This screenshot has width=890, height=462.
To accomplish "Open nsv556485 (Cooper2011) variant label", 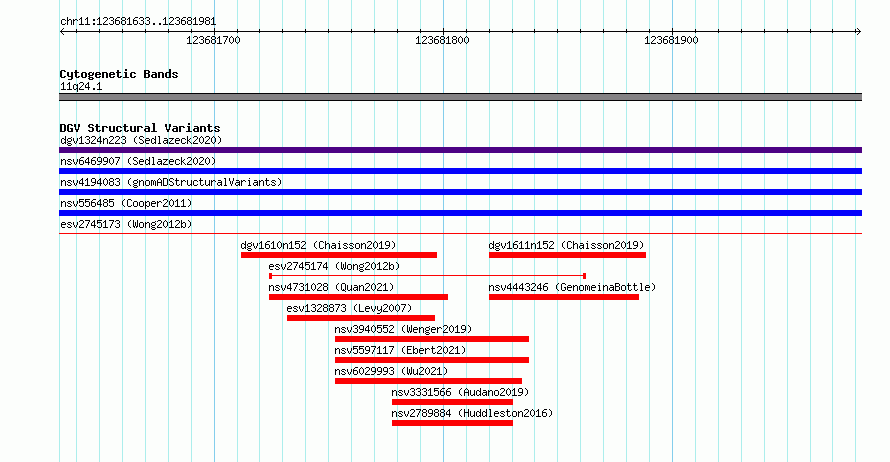I will pyautogui.click(x=126, y=203).
